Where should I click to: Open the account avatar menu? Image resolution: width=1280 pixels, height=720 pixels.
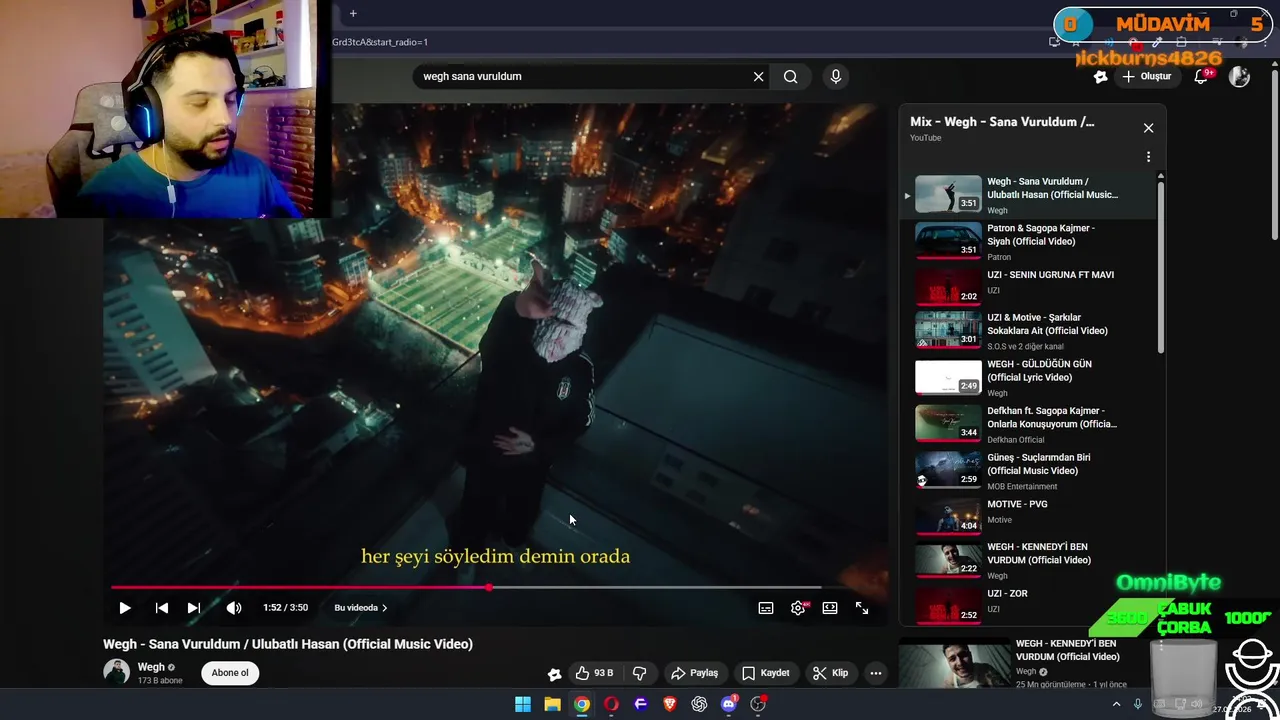tap(1239, 76)
